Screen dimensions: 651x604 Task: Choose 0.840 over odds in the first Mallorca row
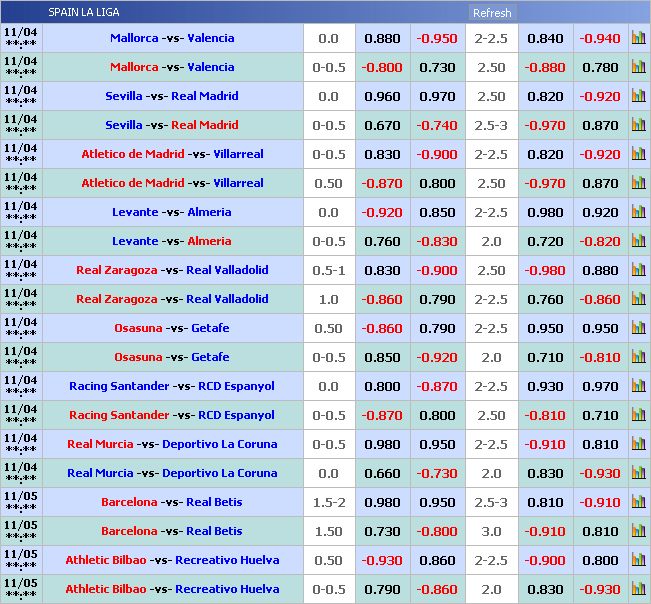pos(545,38)
